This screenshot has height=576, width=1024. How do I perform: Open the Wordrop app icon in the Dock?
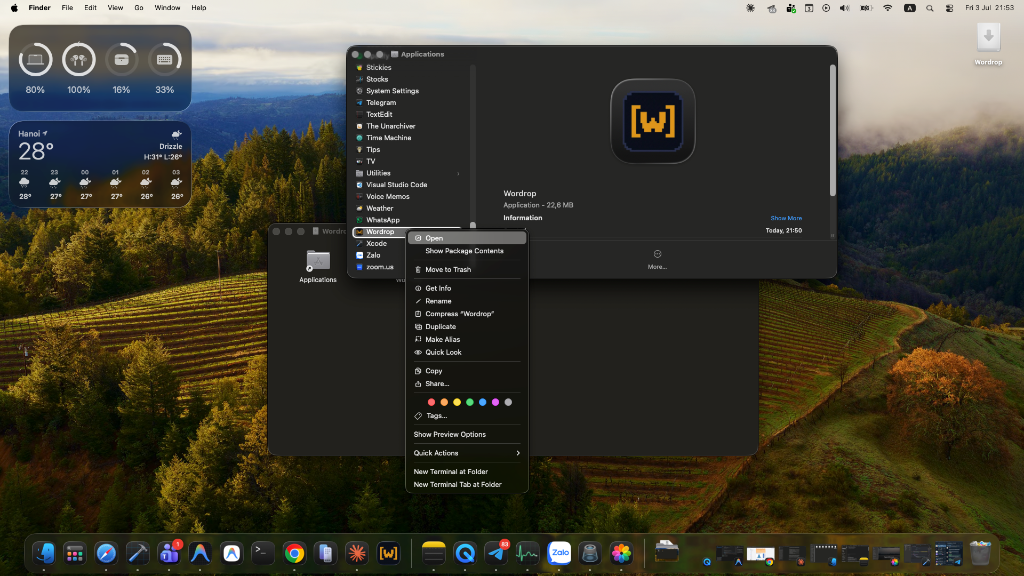point(389,553)
